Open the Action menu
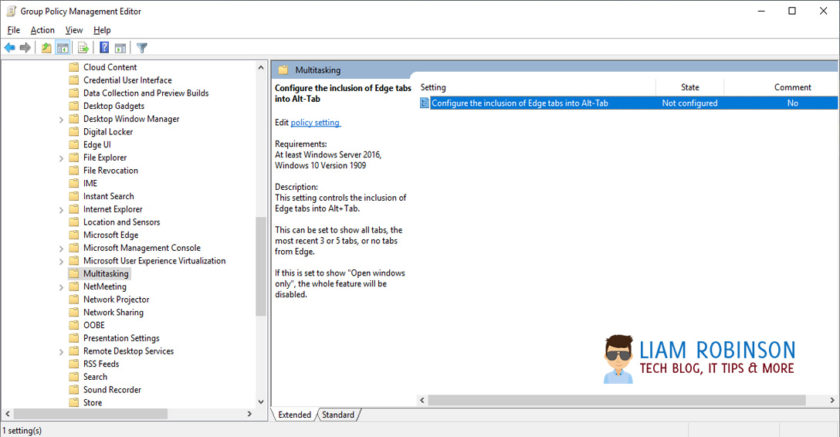This screenshot has height=437, width=840. tap(42, 30)
